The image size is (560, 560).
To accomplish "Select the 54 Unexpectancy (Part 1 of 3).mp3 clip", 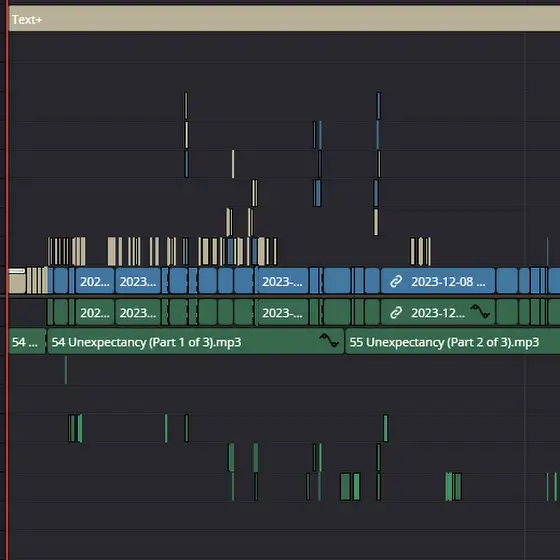I will tap(196, 342).
